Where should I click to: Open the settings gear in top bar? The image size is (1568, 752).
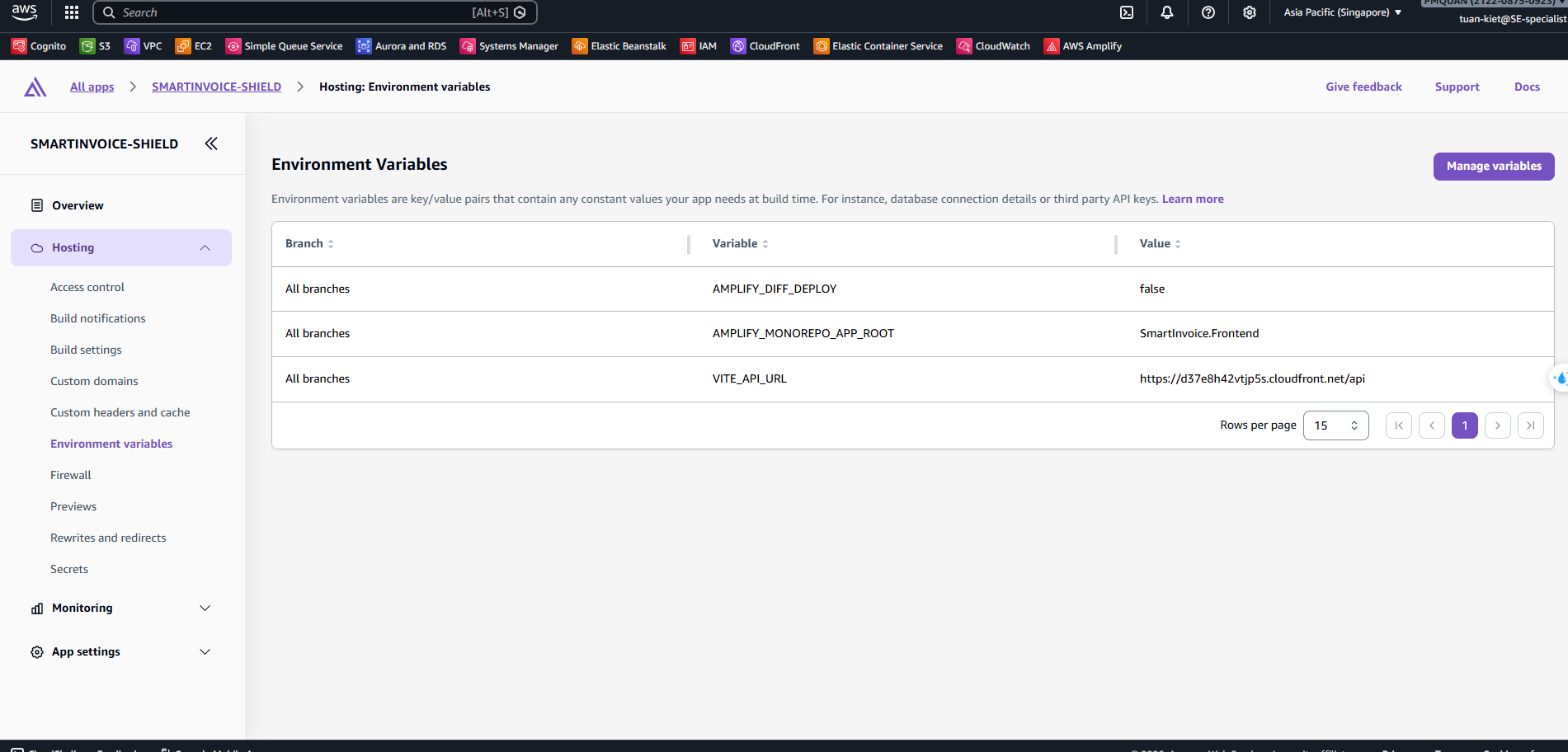1250,12
